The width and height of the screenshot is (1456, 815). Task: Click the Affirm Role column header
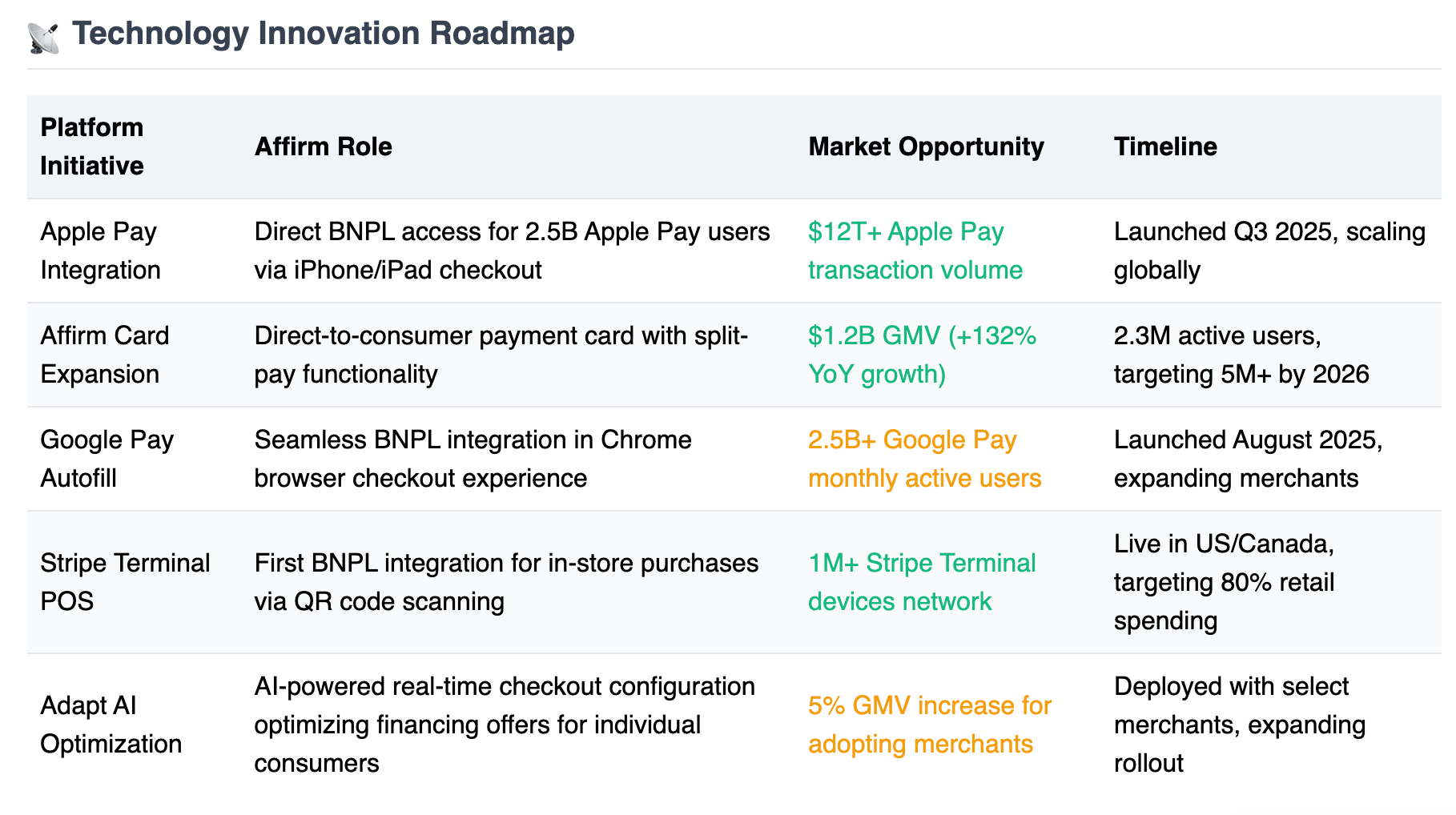click(324, 147)
